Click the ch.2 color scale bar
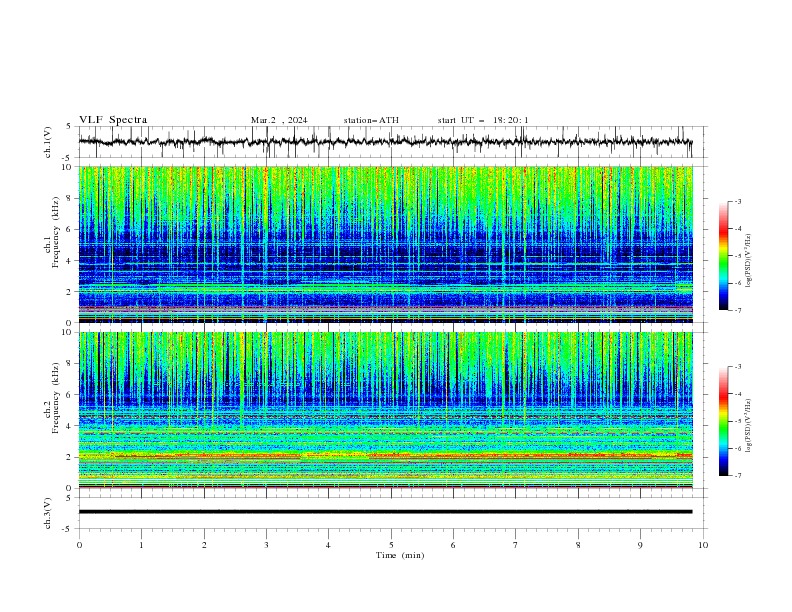Viewport: 792px width, 612px height. pos(723,421)
